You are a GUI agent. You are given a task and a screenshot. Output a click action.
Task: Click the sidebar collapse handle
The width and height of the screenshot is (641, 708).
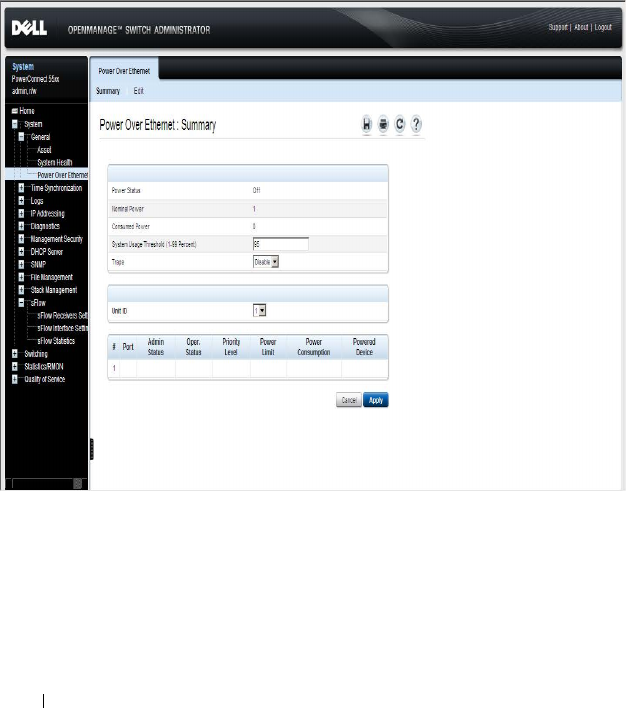[92, 449]
